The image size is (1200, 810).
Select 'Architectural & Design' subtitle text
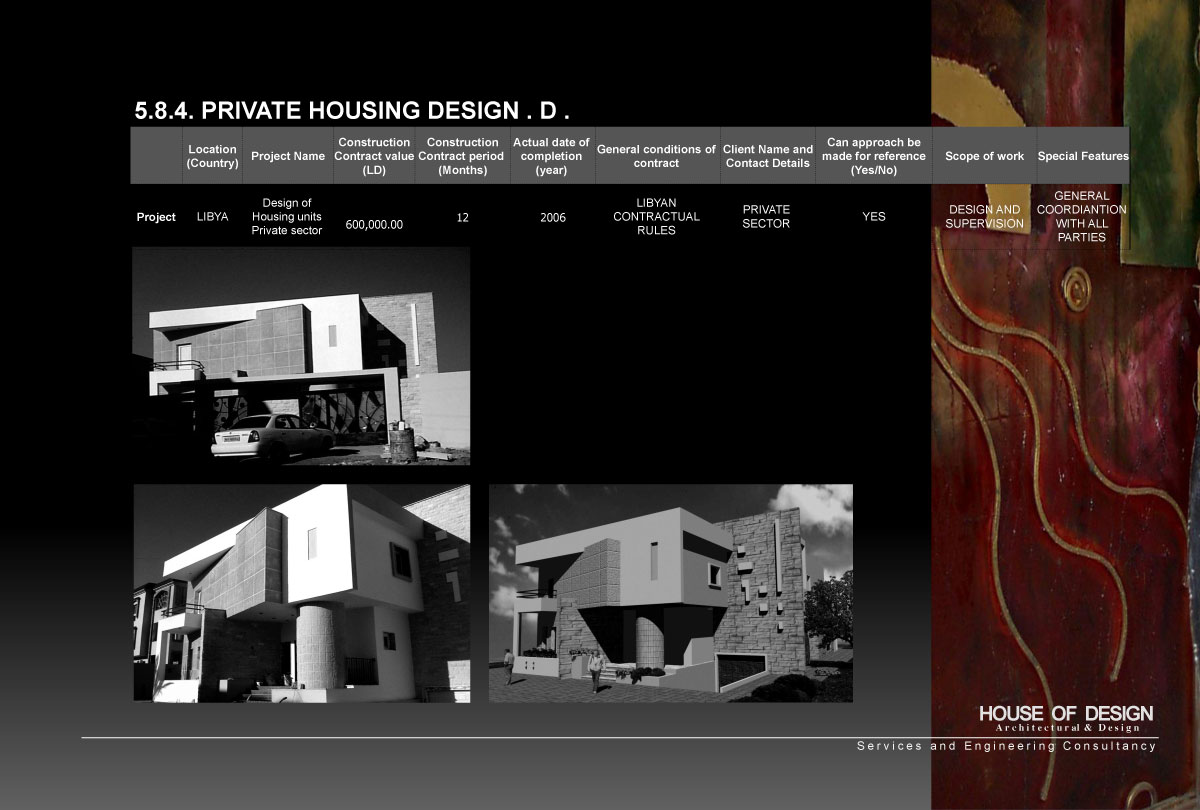pos(1068,728)
